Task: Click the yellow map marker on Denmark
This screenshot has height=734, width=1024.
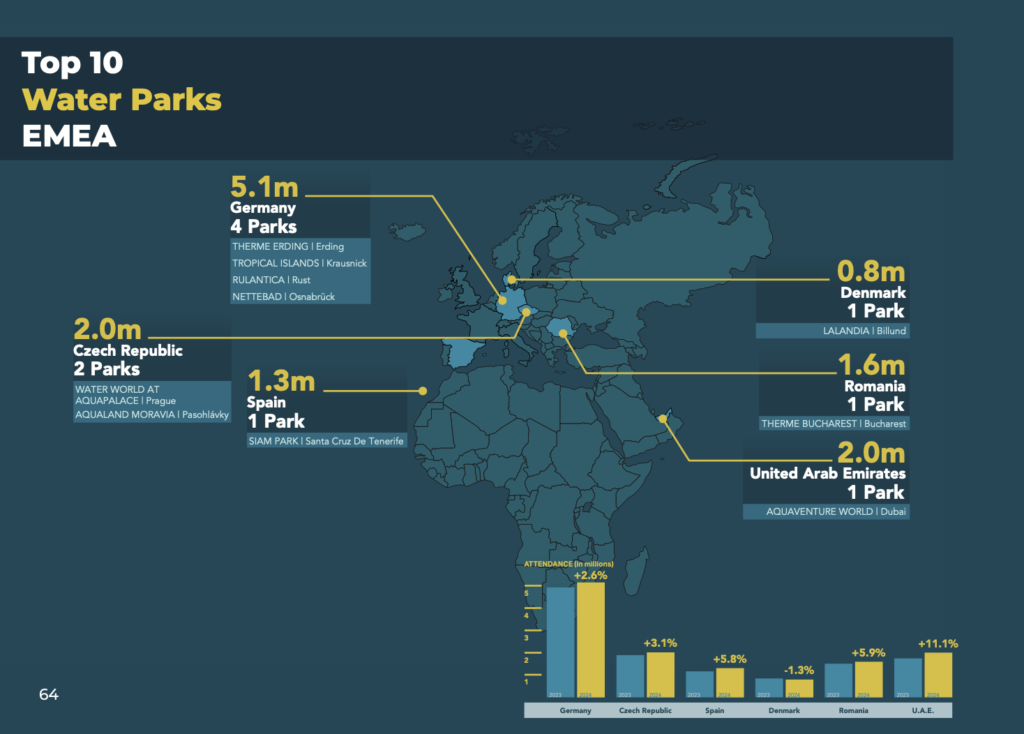Action: pos(510,280)
